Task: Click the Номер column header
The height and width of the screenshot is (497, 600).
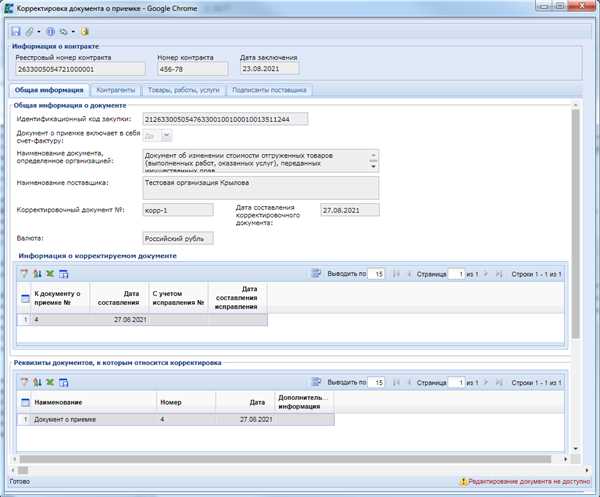Action: tap(186, 402)
